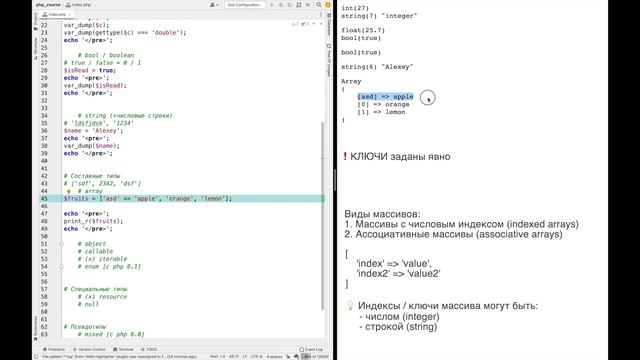The height and width of the screenshot is (360, 640).
Task: Place cursor on line 45 $fruits assignment
Action: (x=147, y=199)
